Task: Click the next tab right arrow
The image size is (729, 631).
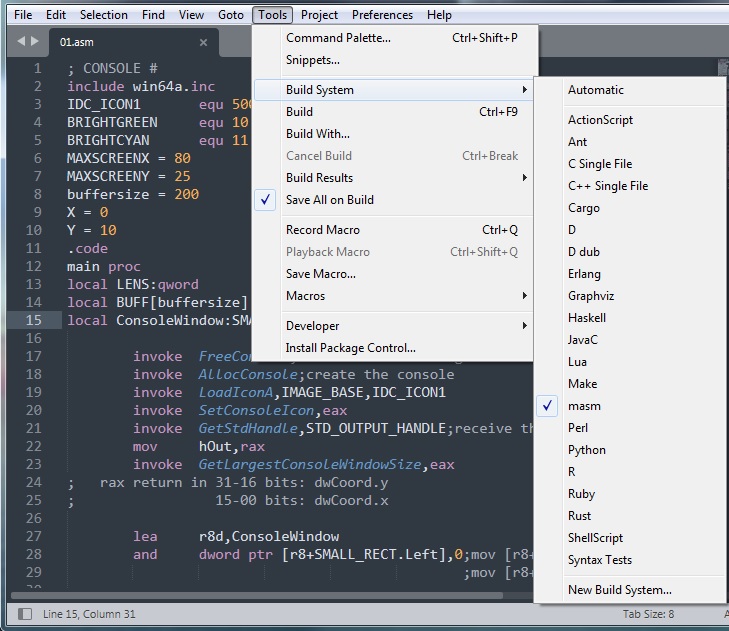Action: pyautogui.click(x=35, y=42)
